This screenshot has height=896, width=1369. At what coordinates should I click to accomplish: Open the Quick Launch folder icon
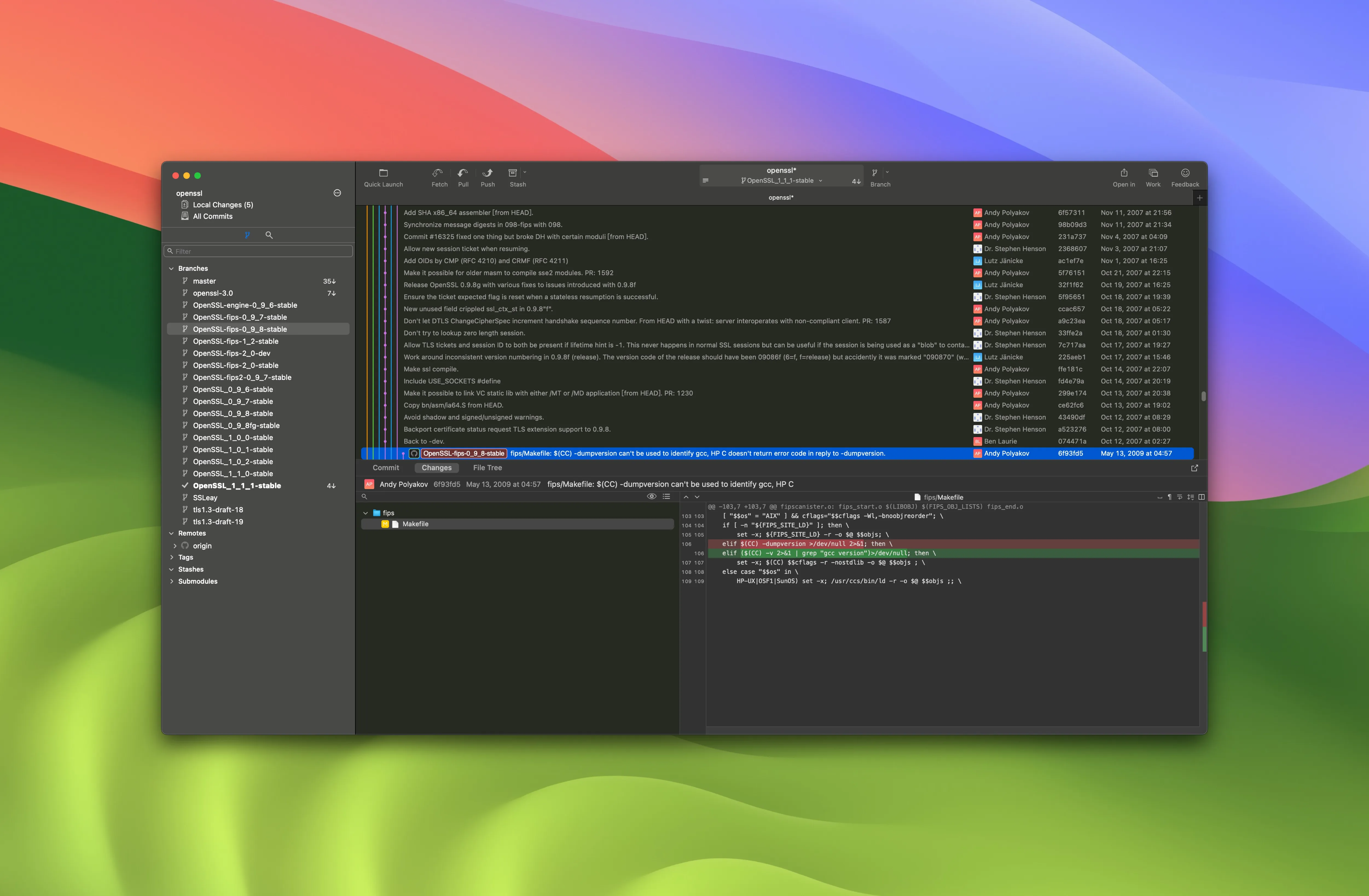[x=383, y=173]
